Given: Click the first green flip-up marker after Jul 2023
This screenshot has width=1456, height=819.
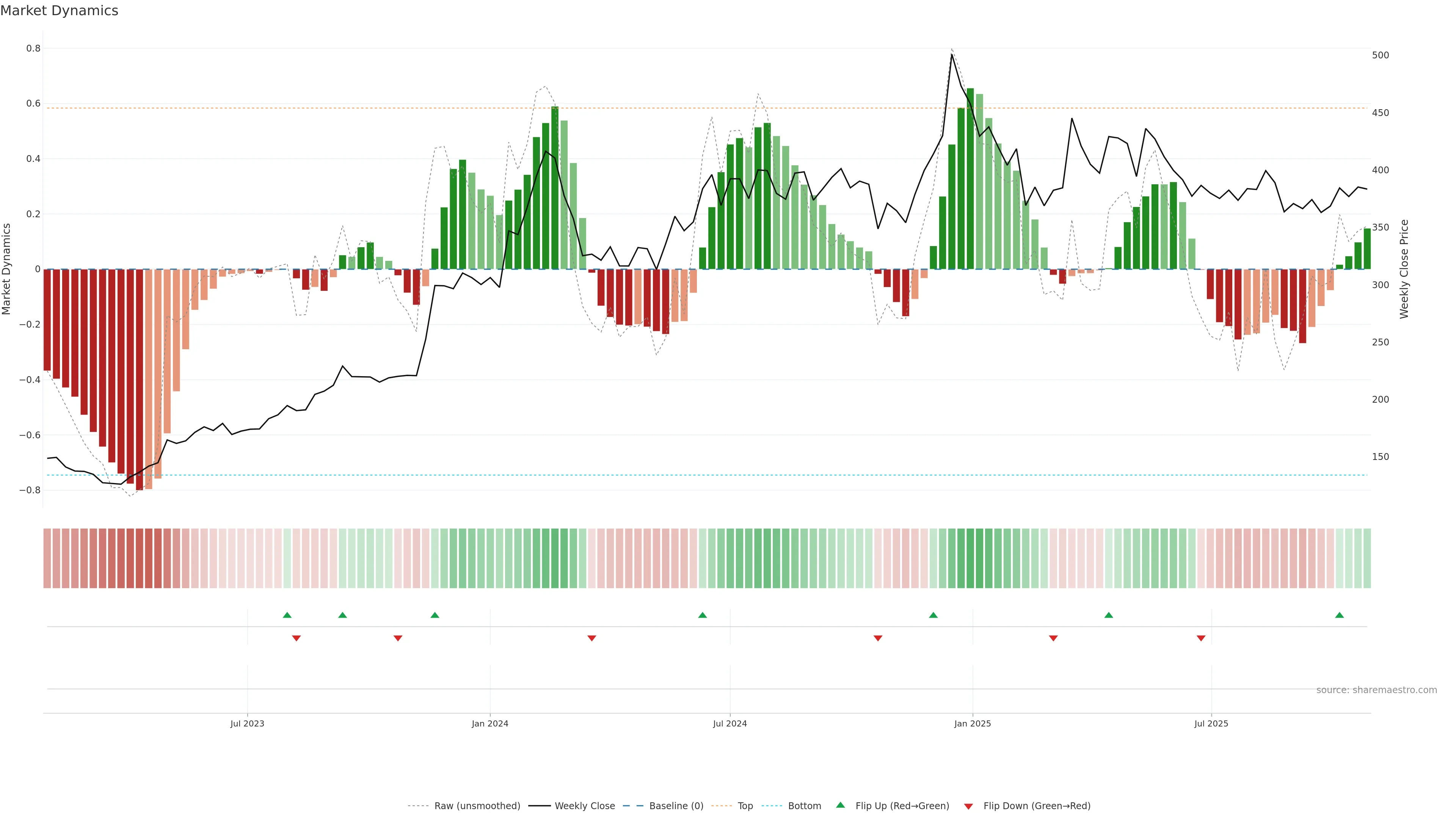Looking at the screenshot, I should 287,615.
